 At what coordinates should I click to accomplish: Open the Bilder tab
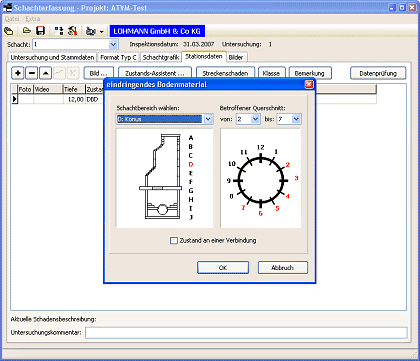pos(236,57)
